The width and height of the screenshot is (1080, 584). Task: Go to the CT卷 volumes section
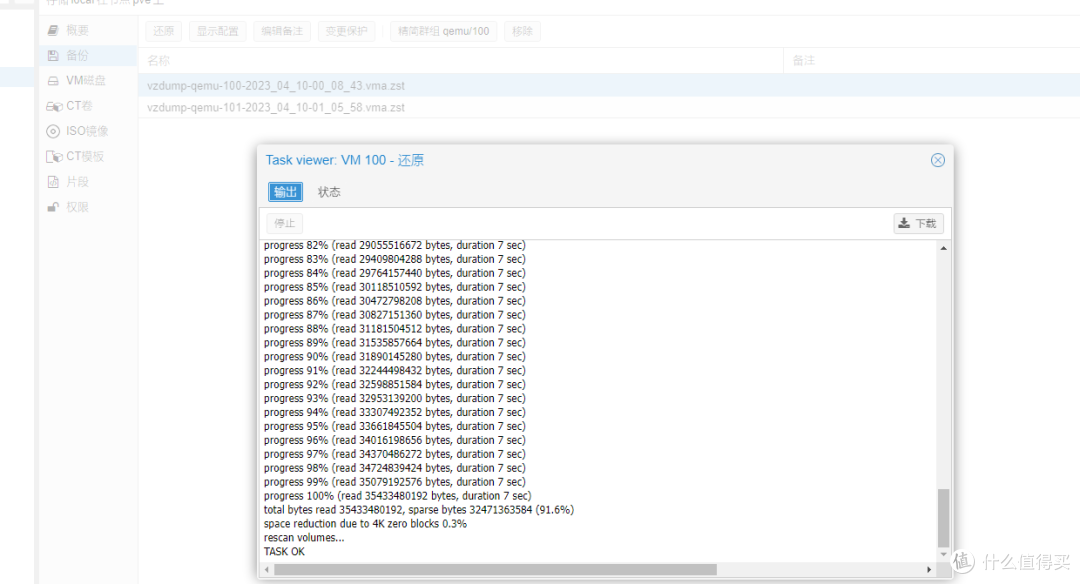pyautogui.click(x=78, y=106)
